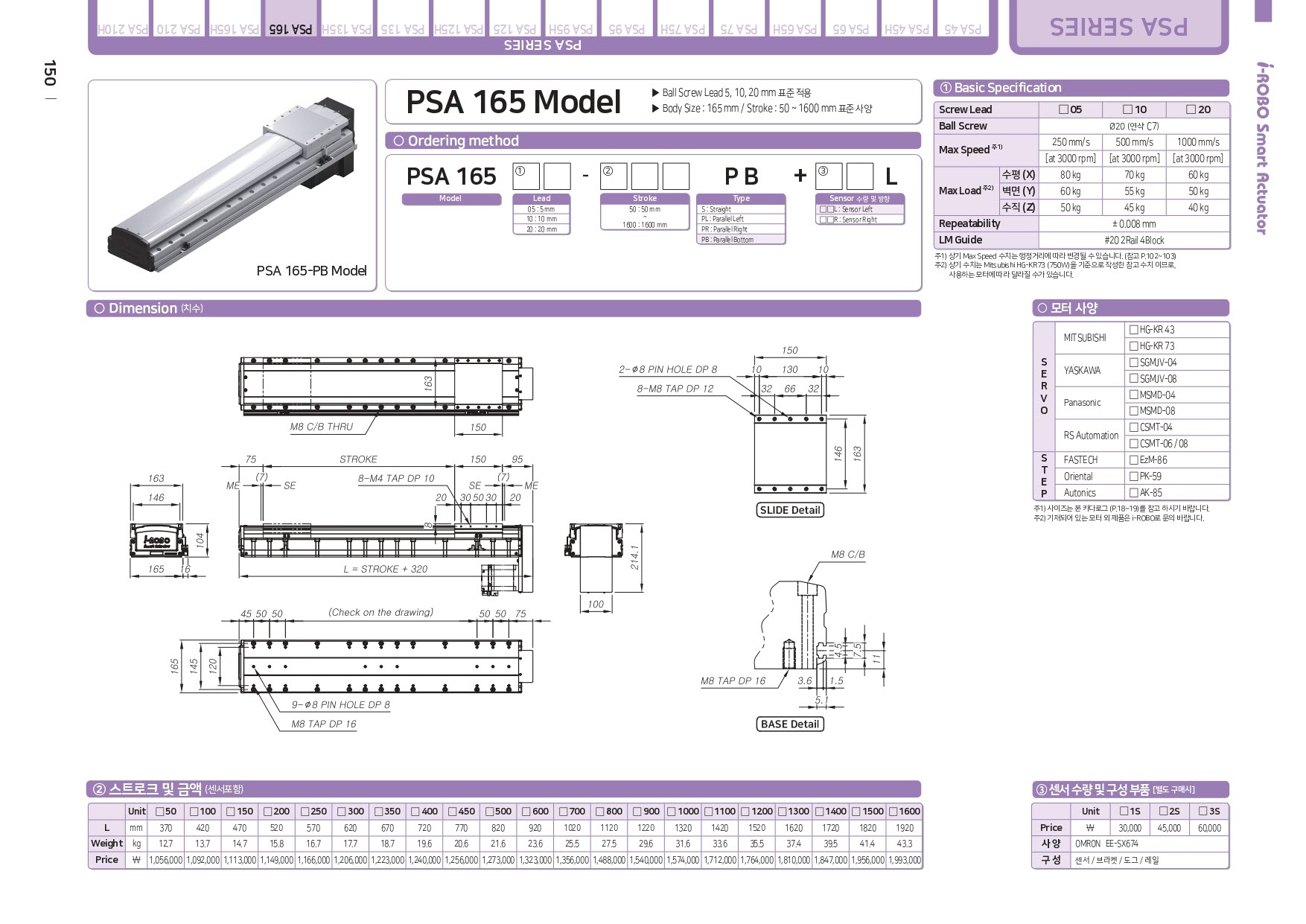Open the PSA 135 tab
This screenshot has width=1306, height=924.
pos(403,19)
